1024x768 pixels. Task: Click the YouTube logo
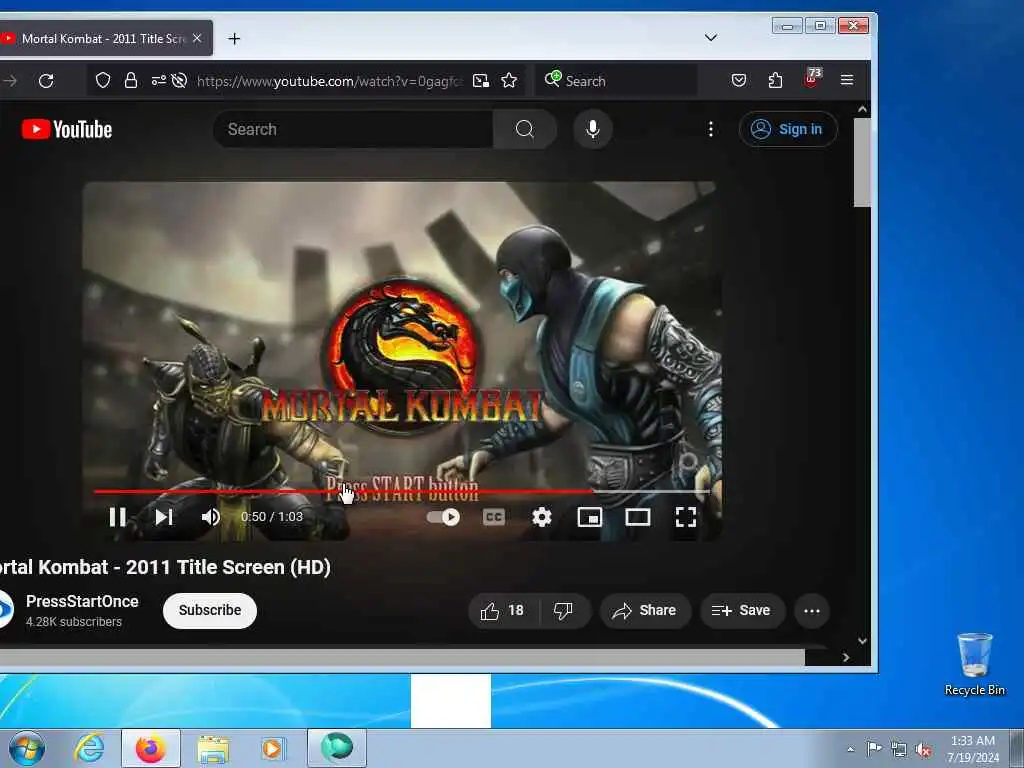pyautogui.click(x=67, y=129)
